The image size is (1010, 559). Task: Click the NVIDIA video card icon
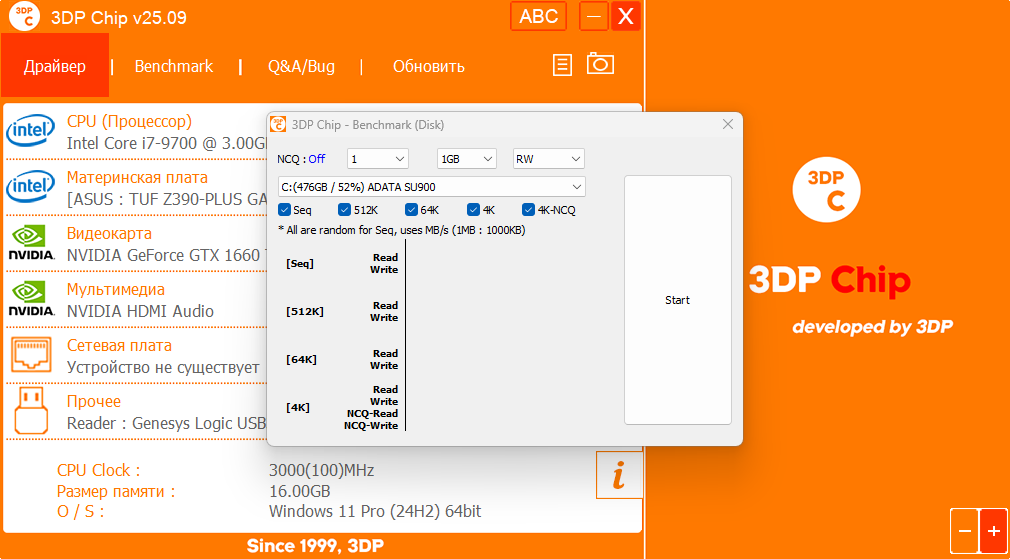click(31, 243)
